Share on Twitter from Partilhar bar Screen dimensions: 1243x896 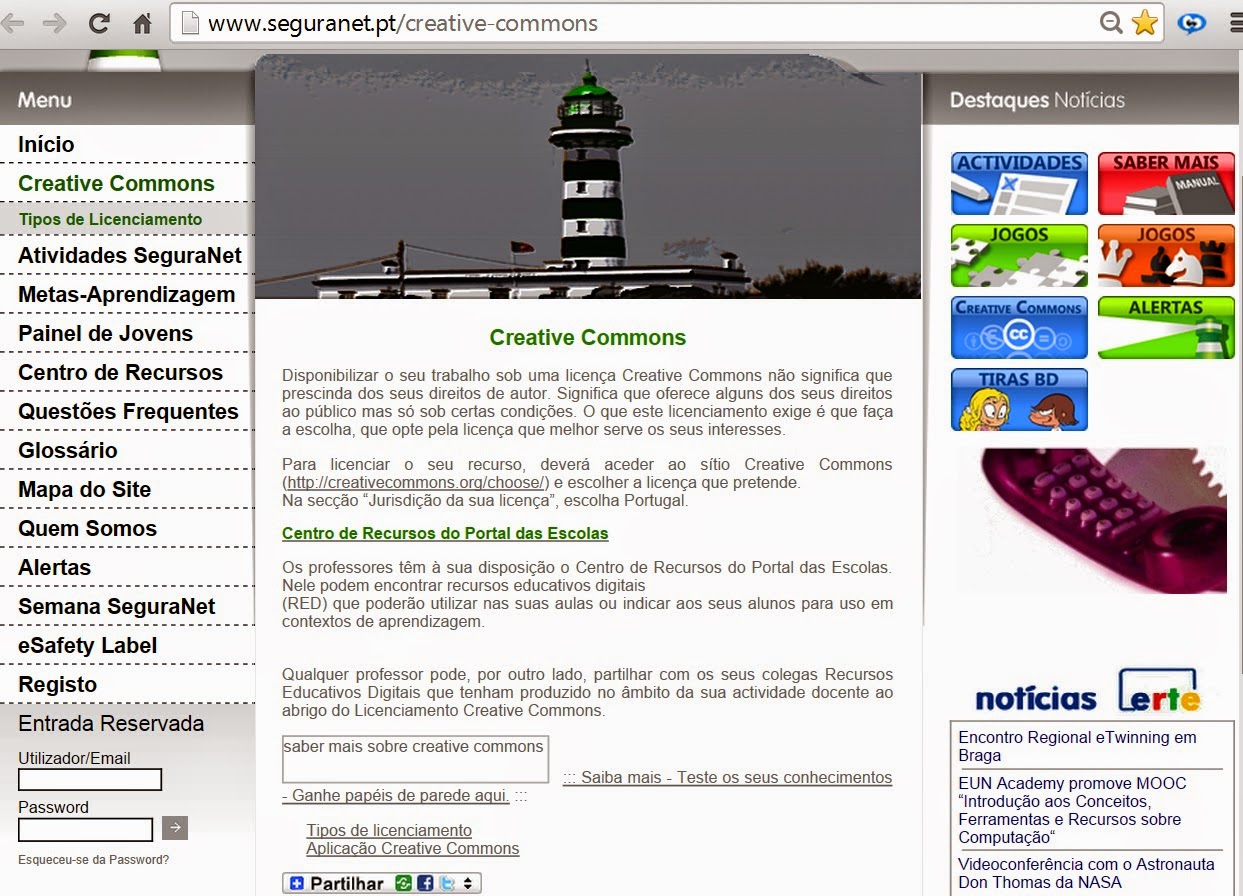[446, 883]
